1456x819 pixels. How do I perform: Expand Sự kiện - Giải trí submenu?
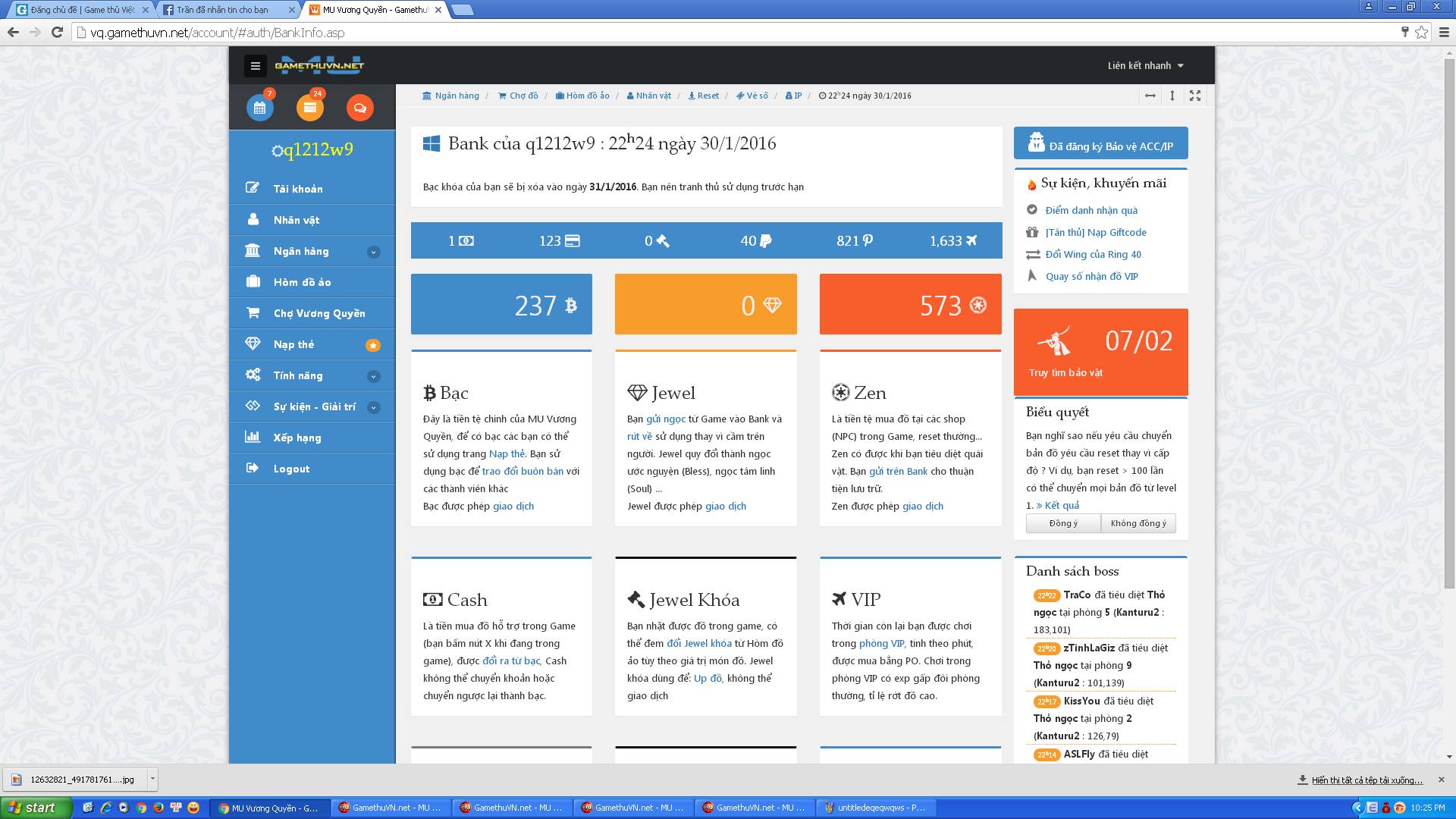point(373,407)
